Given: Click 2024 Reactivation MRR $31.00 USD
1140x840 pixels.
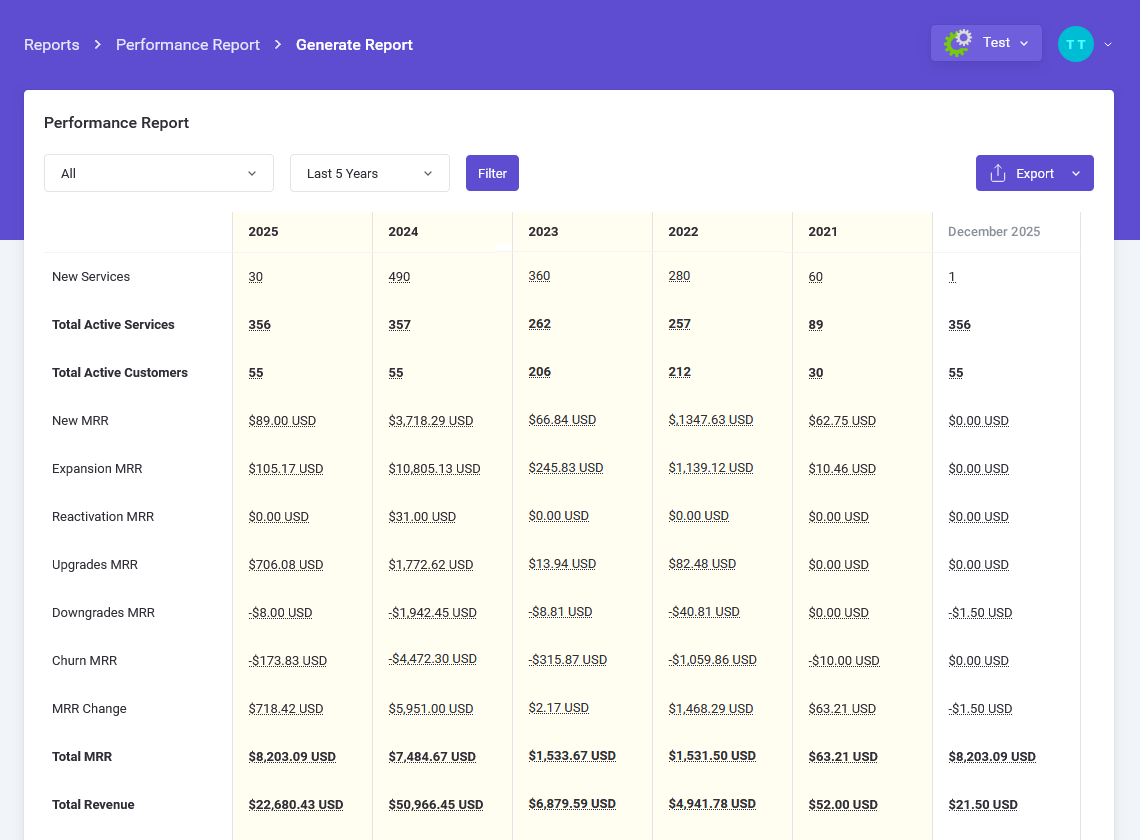Looking at the screenshot, I should (x=422, y=517).
